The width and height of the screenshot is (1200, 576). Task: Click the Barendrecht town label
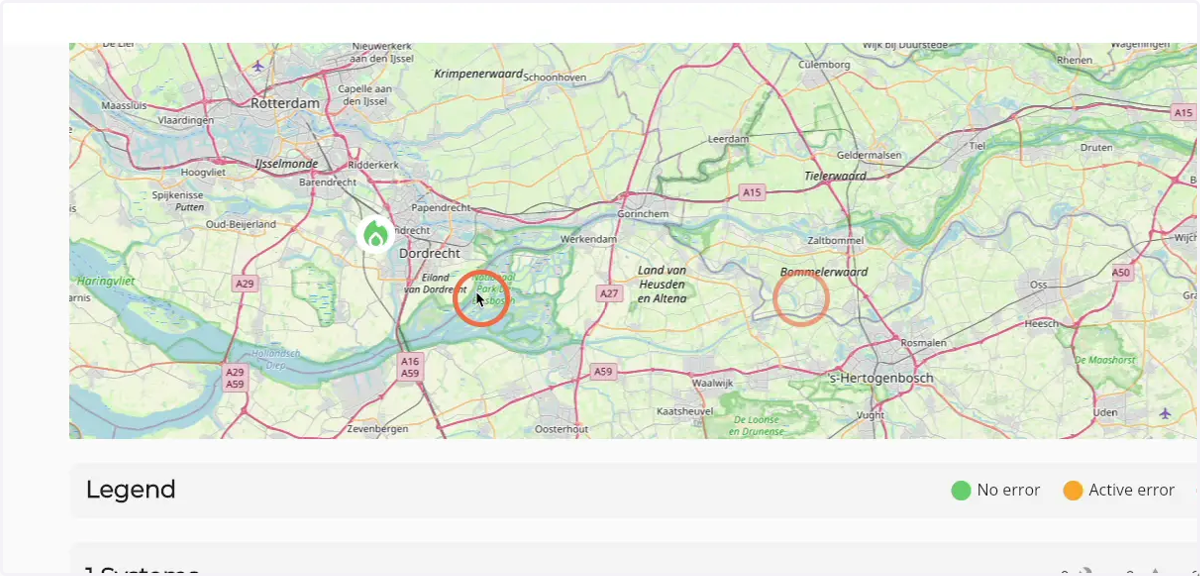click(x=327, y=183)
